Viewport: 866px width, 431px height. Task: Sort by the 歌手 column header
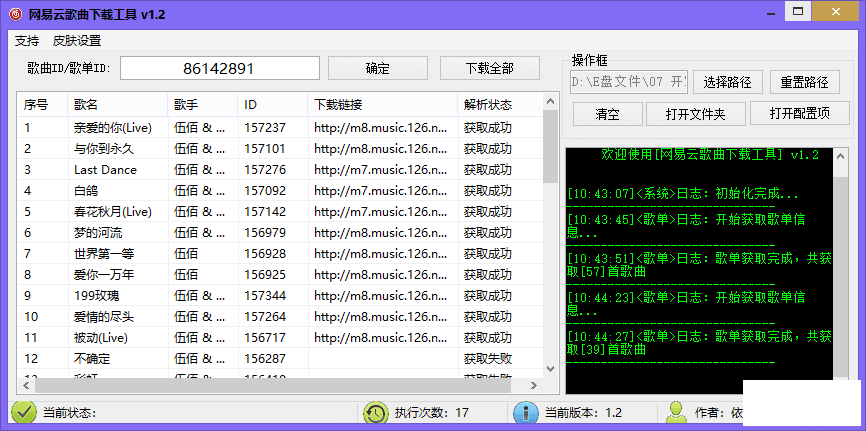click(x=203, y=104)
